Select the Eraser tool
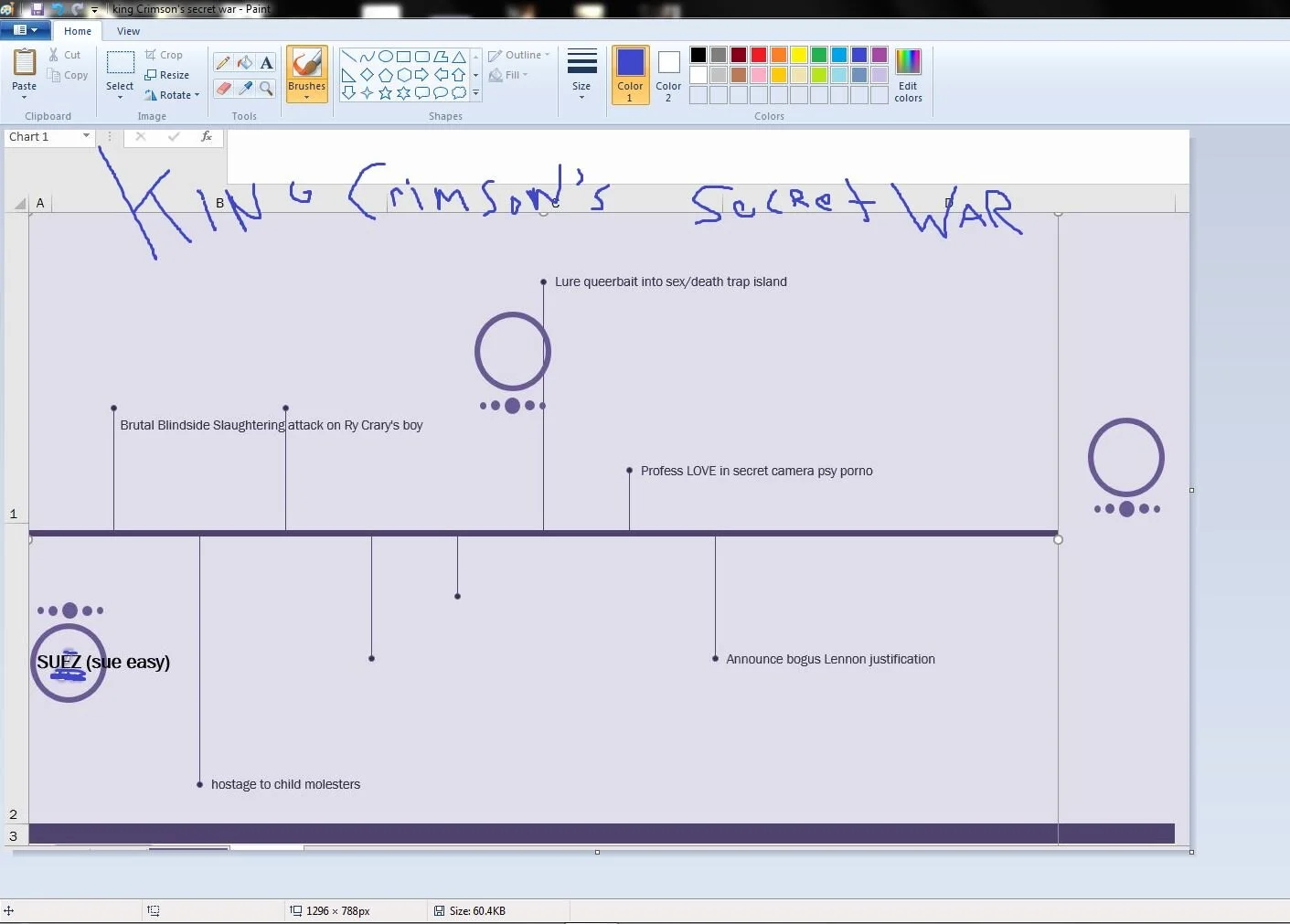1290x924 pixels. click(223, 89)
